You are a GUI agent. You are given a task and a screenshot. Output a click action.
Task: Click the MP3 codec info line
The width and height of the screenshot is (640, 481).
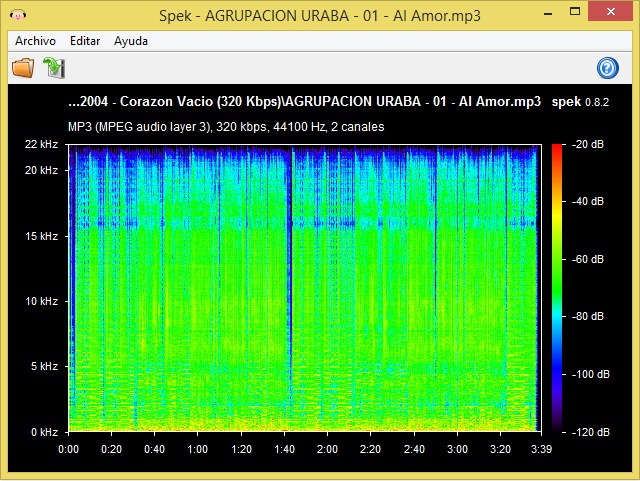226,127
